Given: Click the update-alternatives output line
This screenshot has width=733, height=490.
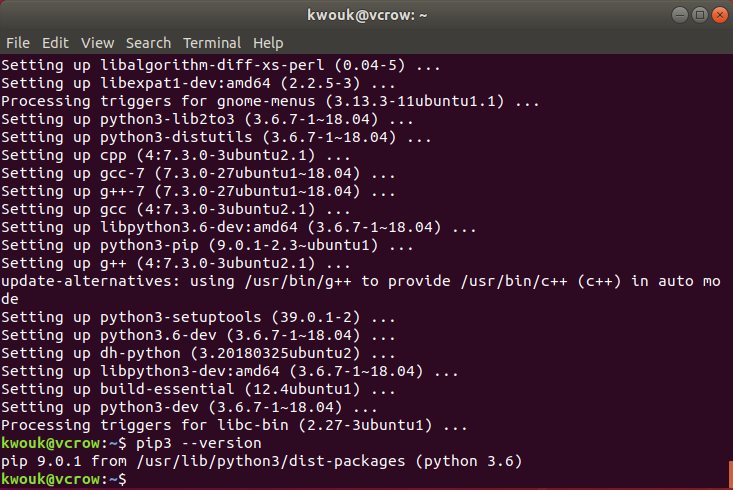Looking at the screenshot, I should (x=360, y=281).
